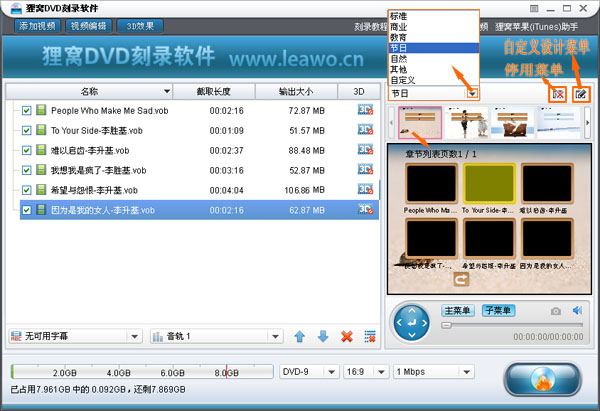
Task: Sort by the 截取长度 column header
Action: point(214,91)
